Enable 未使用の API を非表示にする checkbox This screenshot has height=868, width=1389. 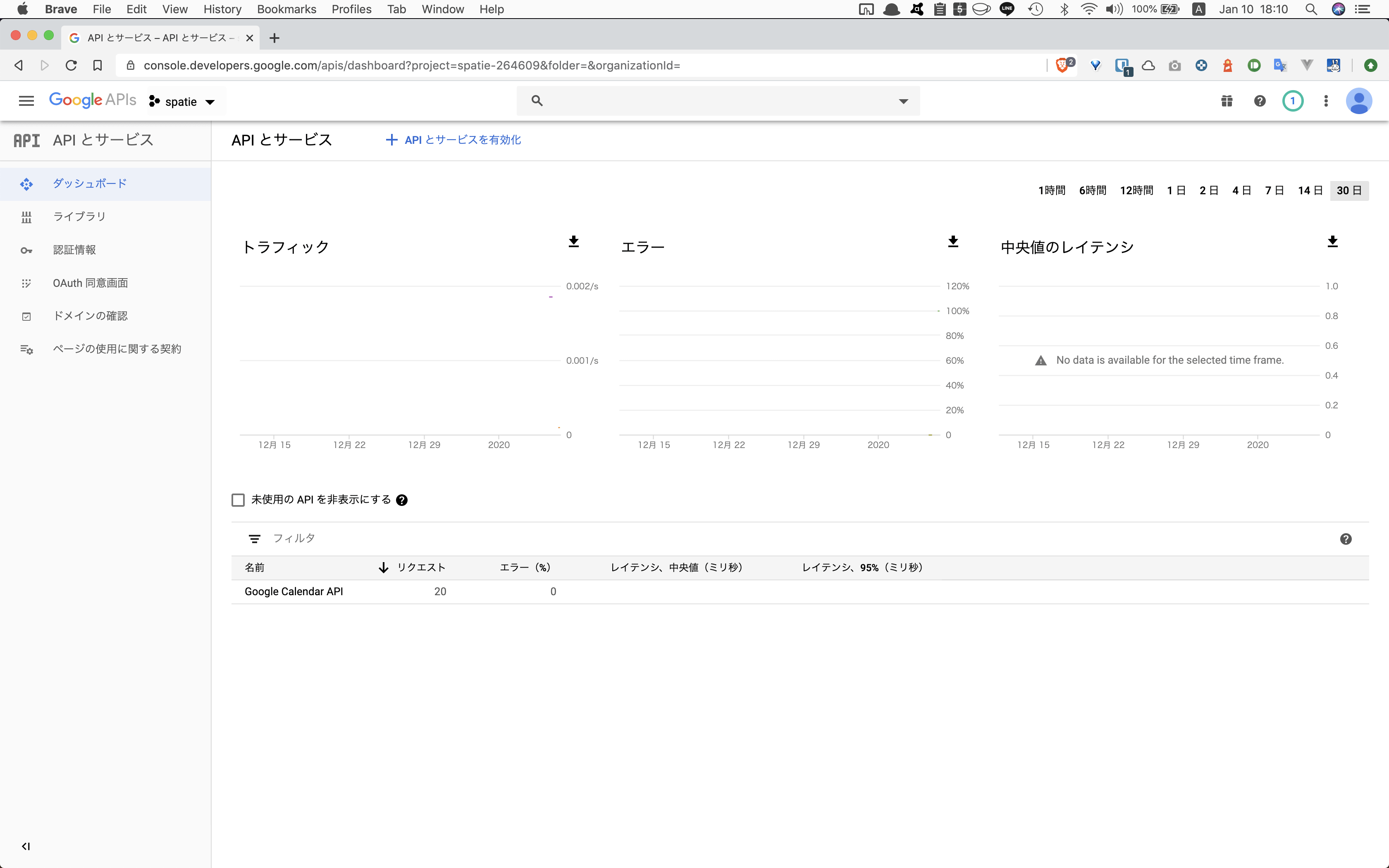tap(238, 499)
